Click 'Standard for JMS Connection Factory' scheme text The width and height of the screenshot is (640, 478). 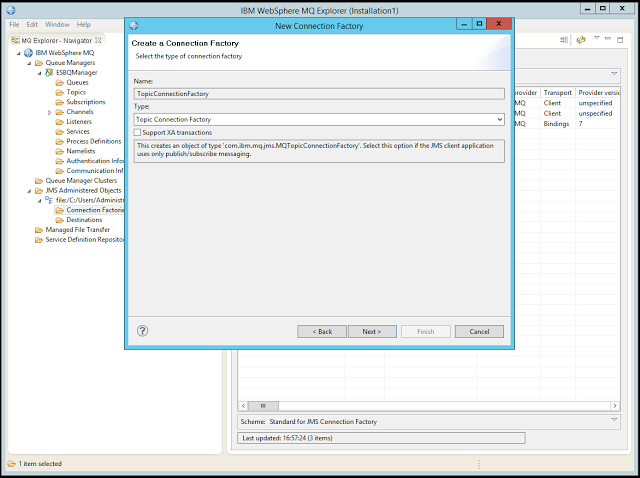323,422
